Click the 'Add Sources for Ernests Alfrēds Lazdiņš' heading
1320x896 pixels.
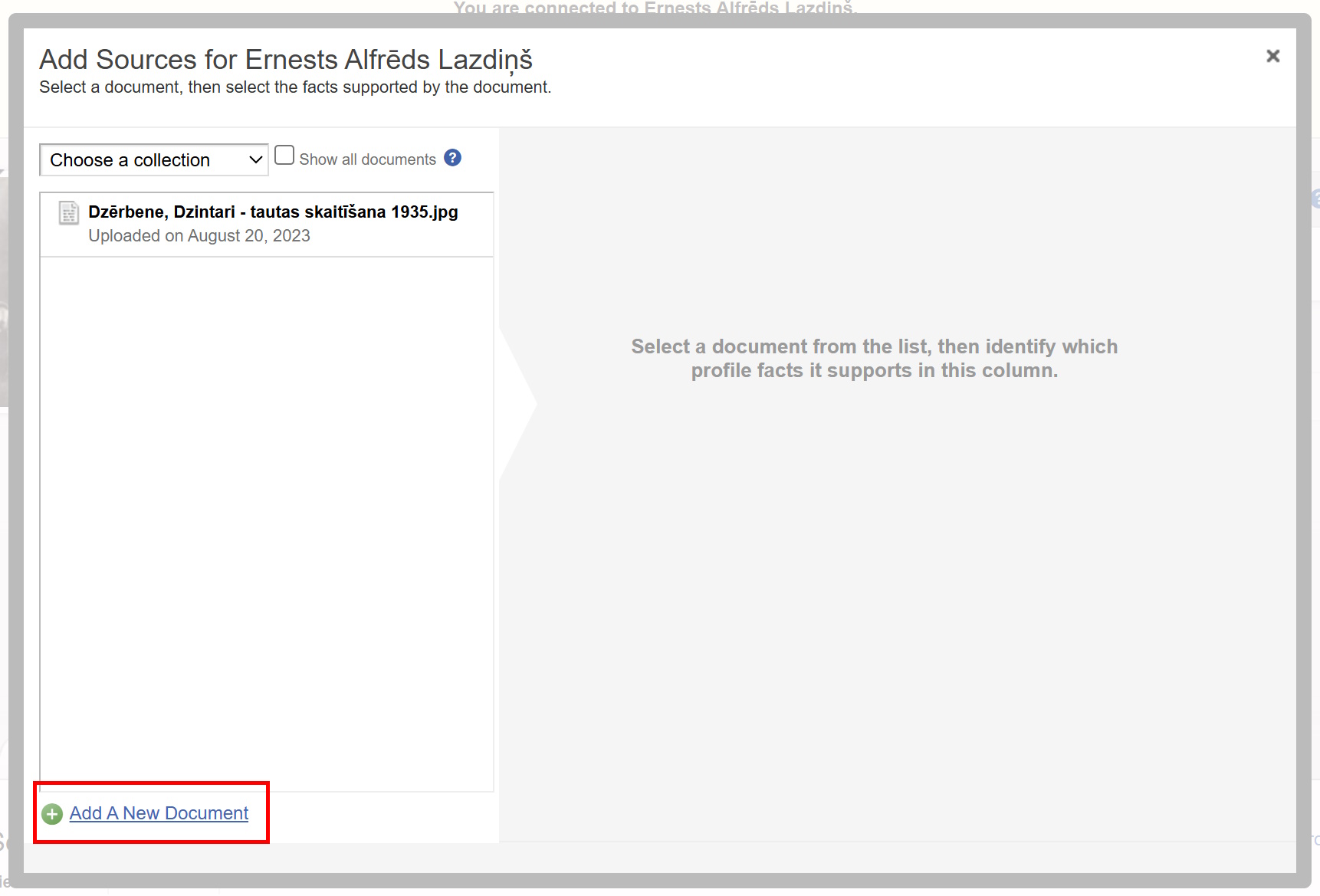pyautogui.click(x=286, y=60)
